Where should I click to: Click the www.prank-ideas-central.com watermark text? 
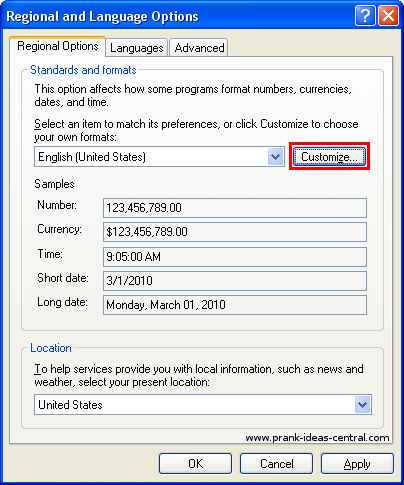317,437
